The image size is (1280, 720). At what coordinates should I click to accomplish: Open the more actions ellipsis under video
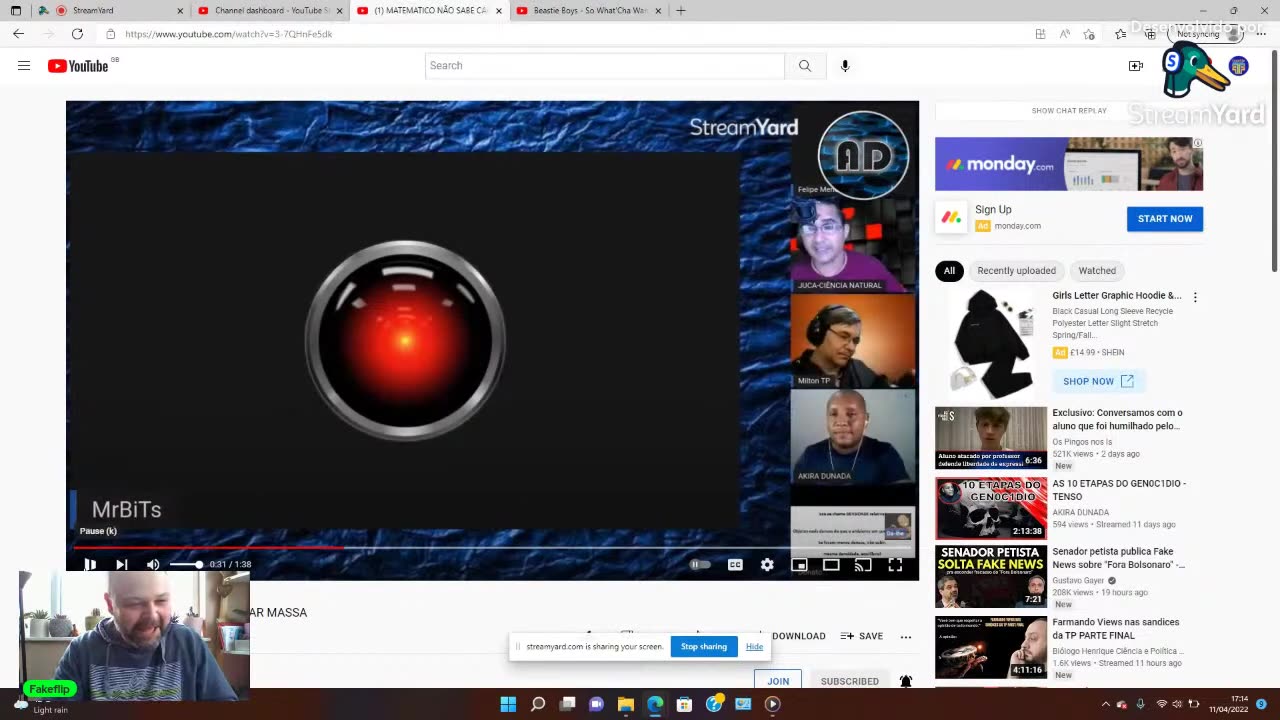(906, 636)
